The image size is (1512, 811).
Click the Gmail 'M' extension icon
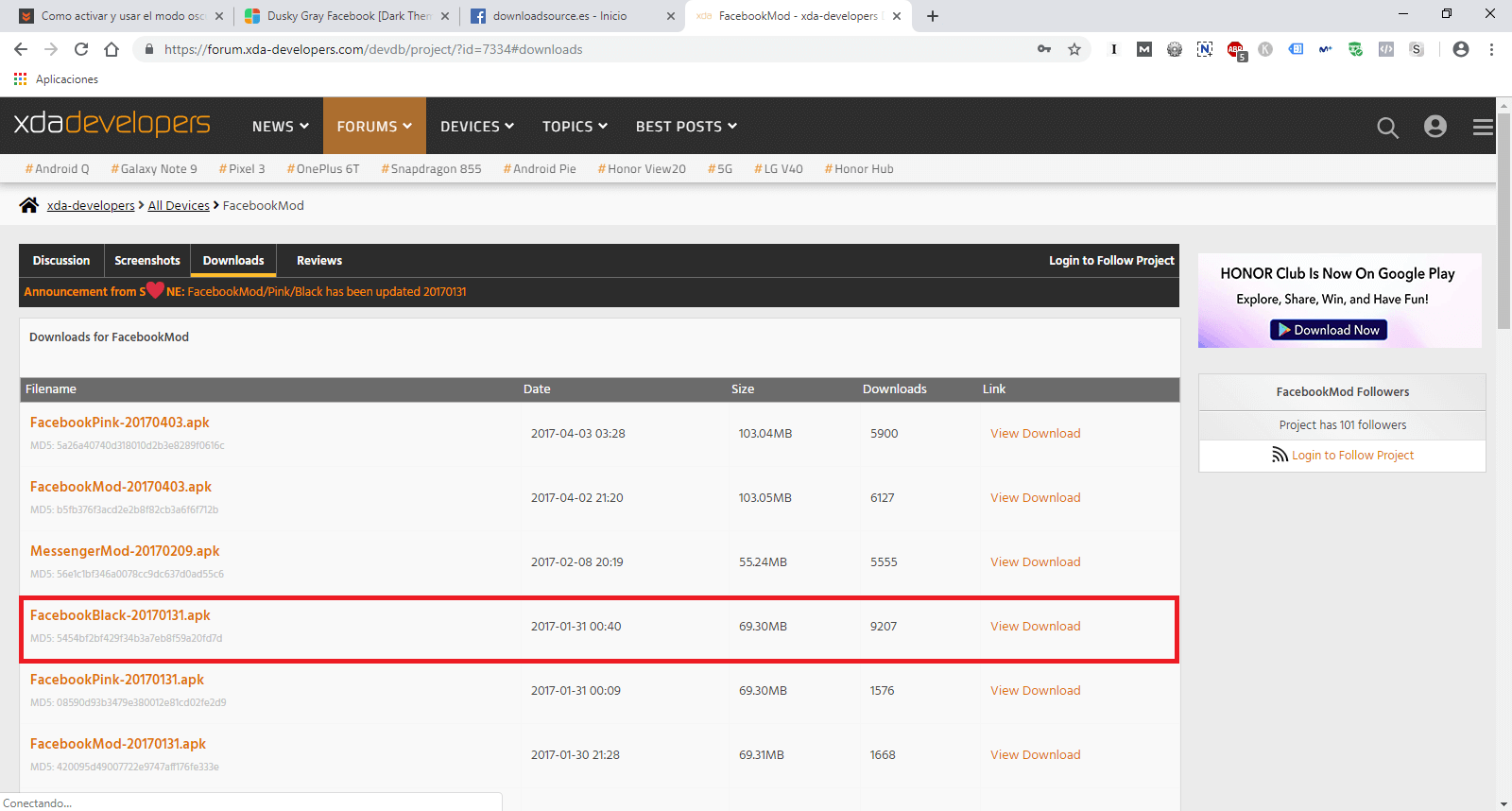point(1144,49)
